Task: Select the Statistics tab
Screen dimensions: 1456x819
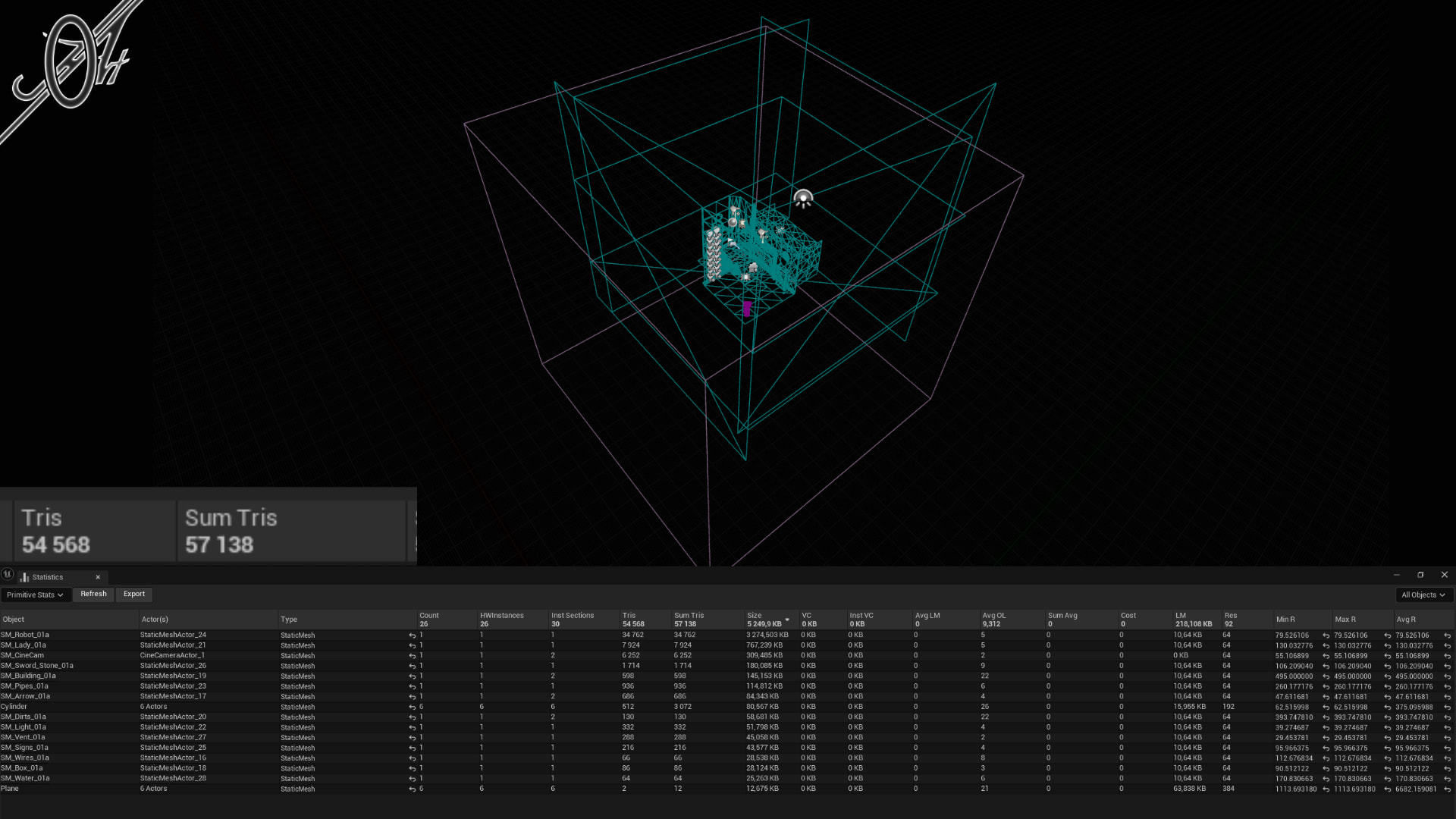Action: click(x=48, y=577)
